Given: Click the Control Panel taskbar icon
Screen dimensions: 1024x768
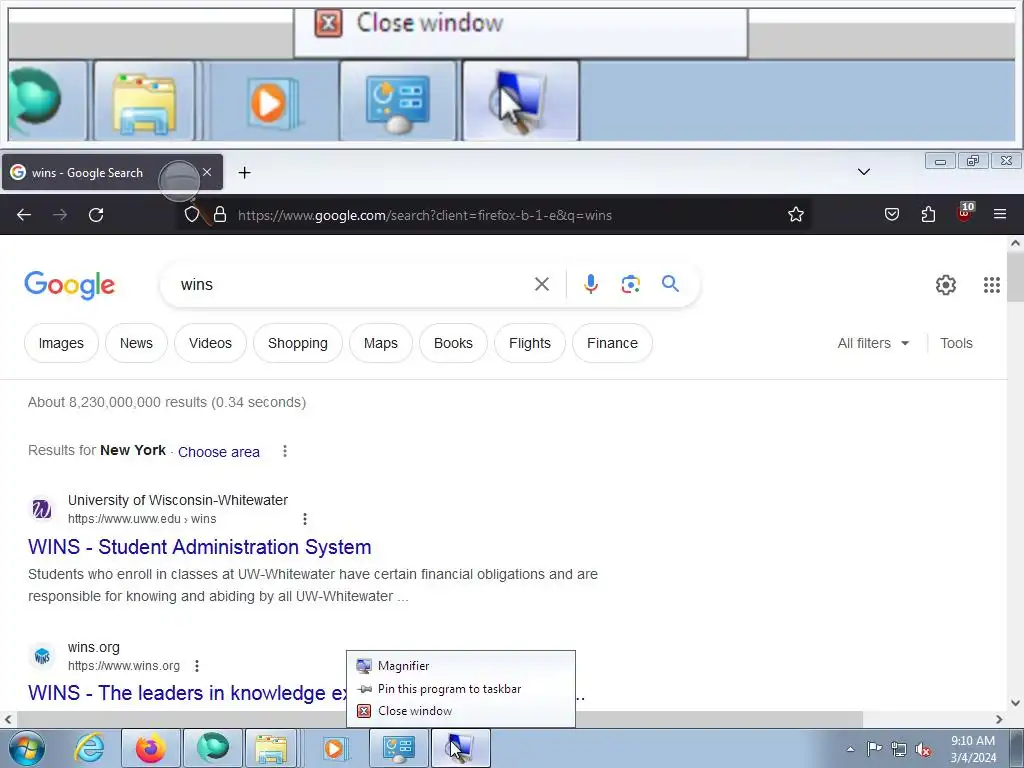Looking at the screenshot, I should 398,748.
